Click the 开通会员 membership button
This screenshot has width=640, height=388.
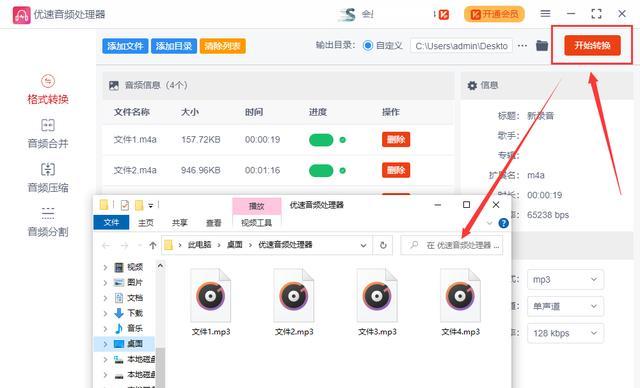tap(494, 14)
